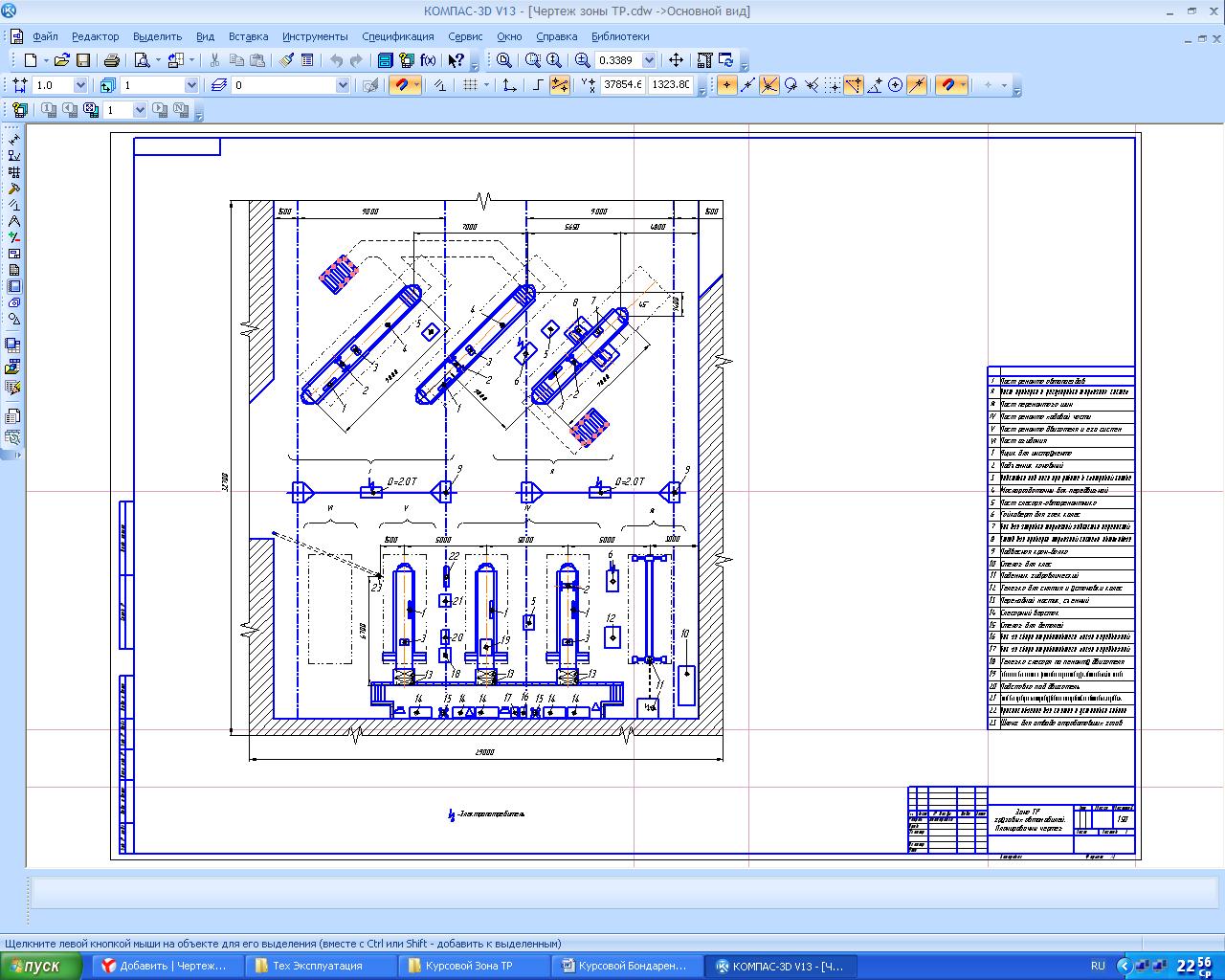This screenshot has height=980, width=1225.
Task: Open the Measurements compass tool panel
Action: [13, 221]
